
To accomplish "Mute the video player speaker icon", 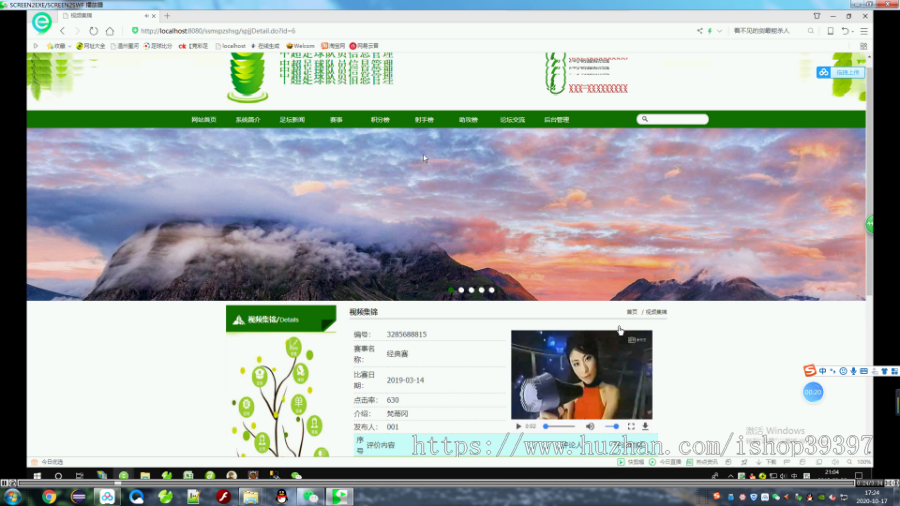I will click(589, 426).
